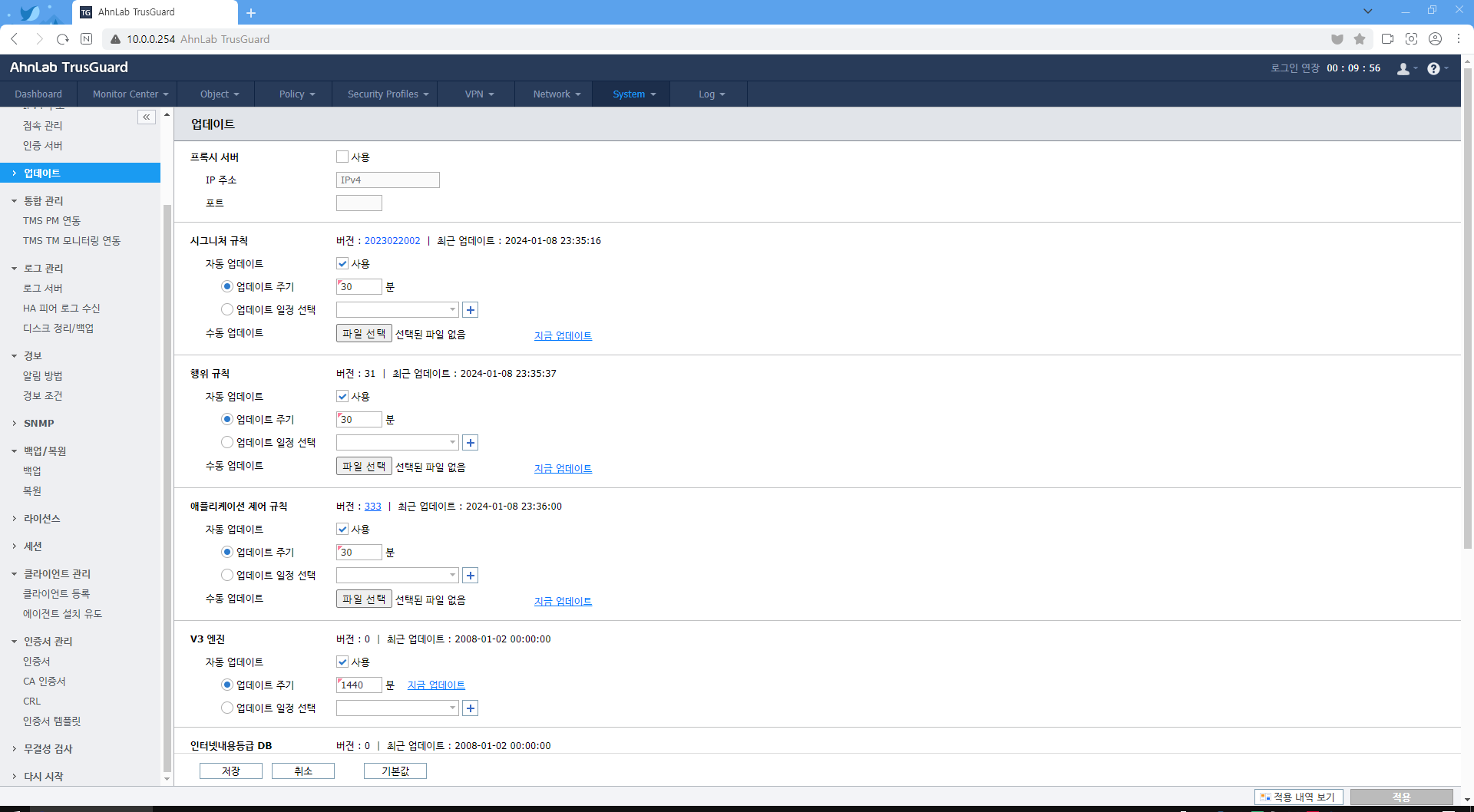The image size is (1474, 812).
Task: Select 업데이트 주기 radio for 애플리케이션 제어 규칙
Action: pos(227,552)
